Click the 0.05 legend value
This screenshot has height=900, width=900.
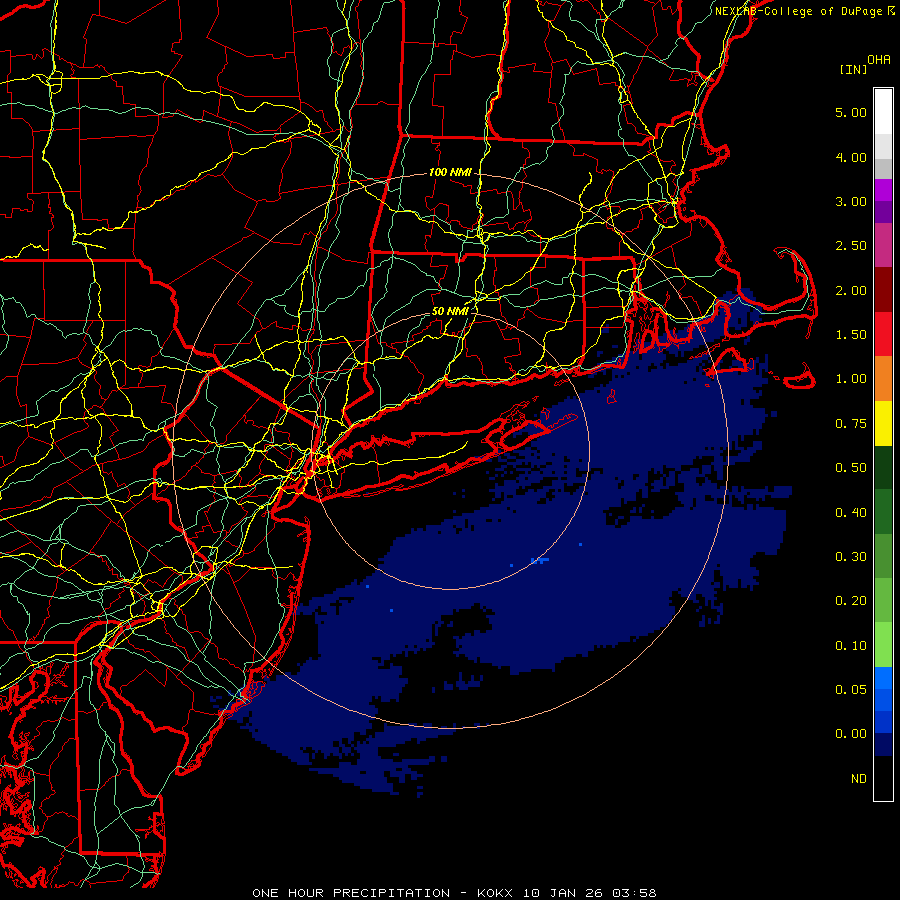[x=851, y=689]
